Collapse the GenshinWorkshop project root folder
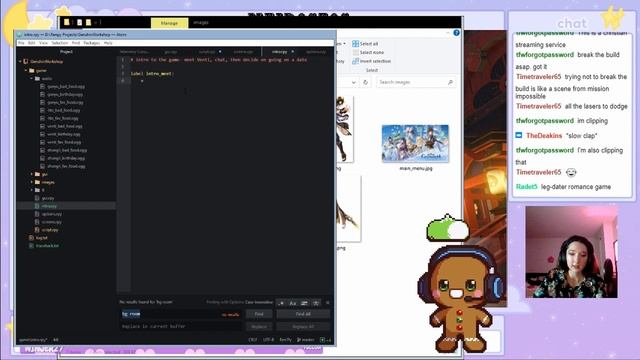Image resolution: width=640 pixels, height=360 pixels. (x=20, y=62)
